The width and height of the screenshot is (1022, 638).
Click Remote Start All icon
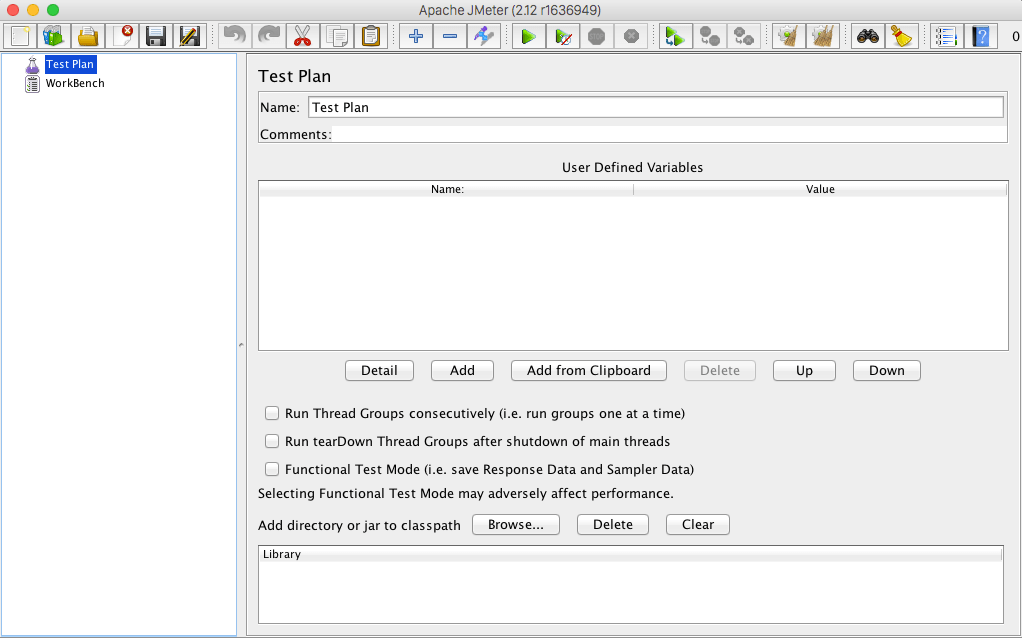(676, 36)
